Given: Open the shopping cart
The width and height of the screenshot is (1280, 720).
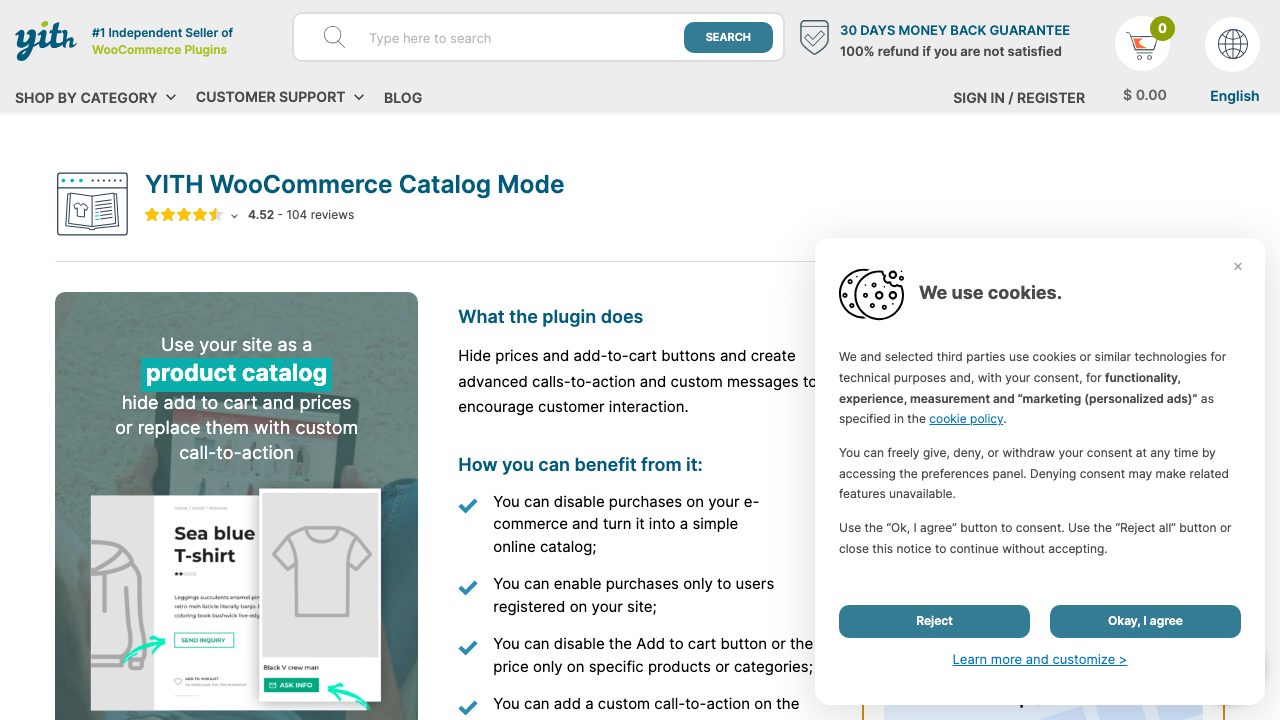Looking at the screenshot, I should coord(1142,44).
